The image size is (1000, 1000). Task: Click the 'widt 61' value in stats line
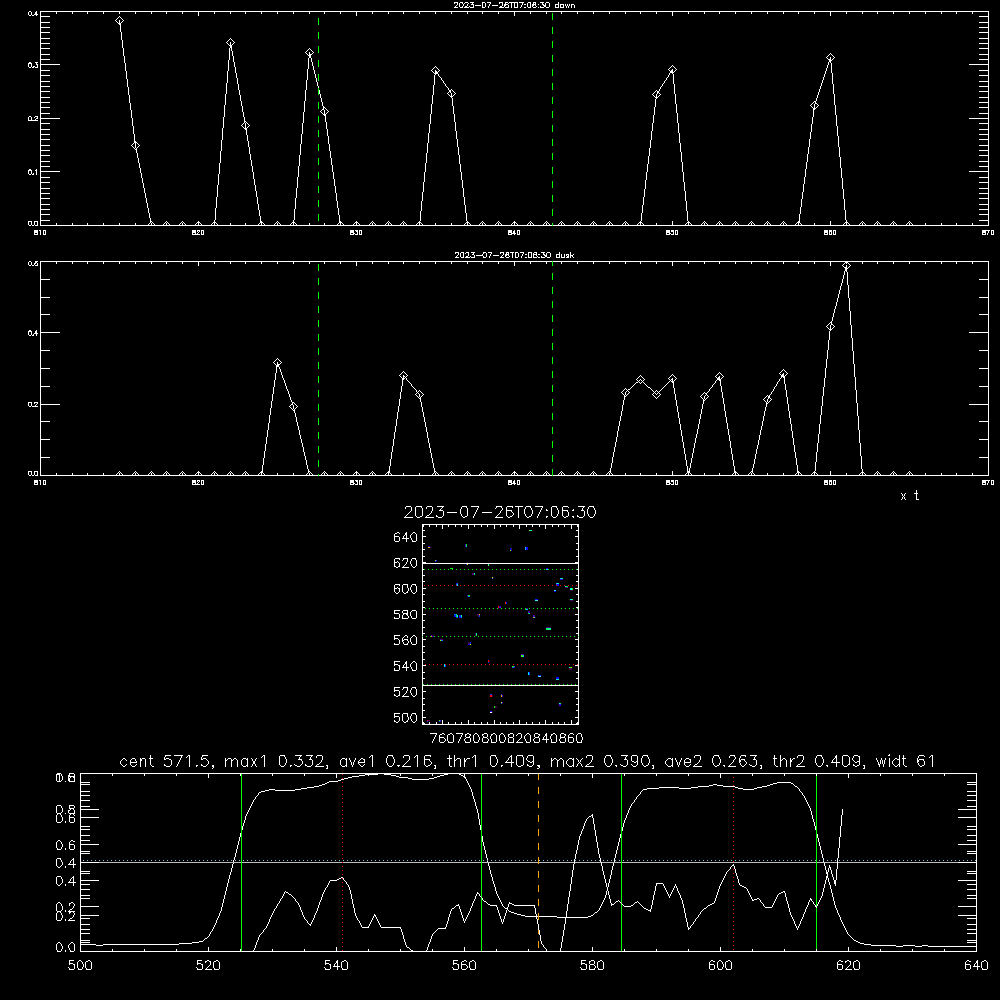905,761
